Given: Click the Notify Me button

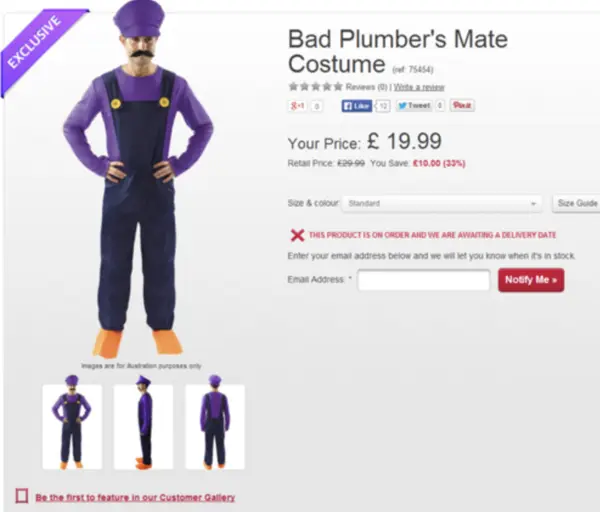Looking at the screenshot, I should pyautogui.click(x=531, y=280).
